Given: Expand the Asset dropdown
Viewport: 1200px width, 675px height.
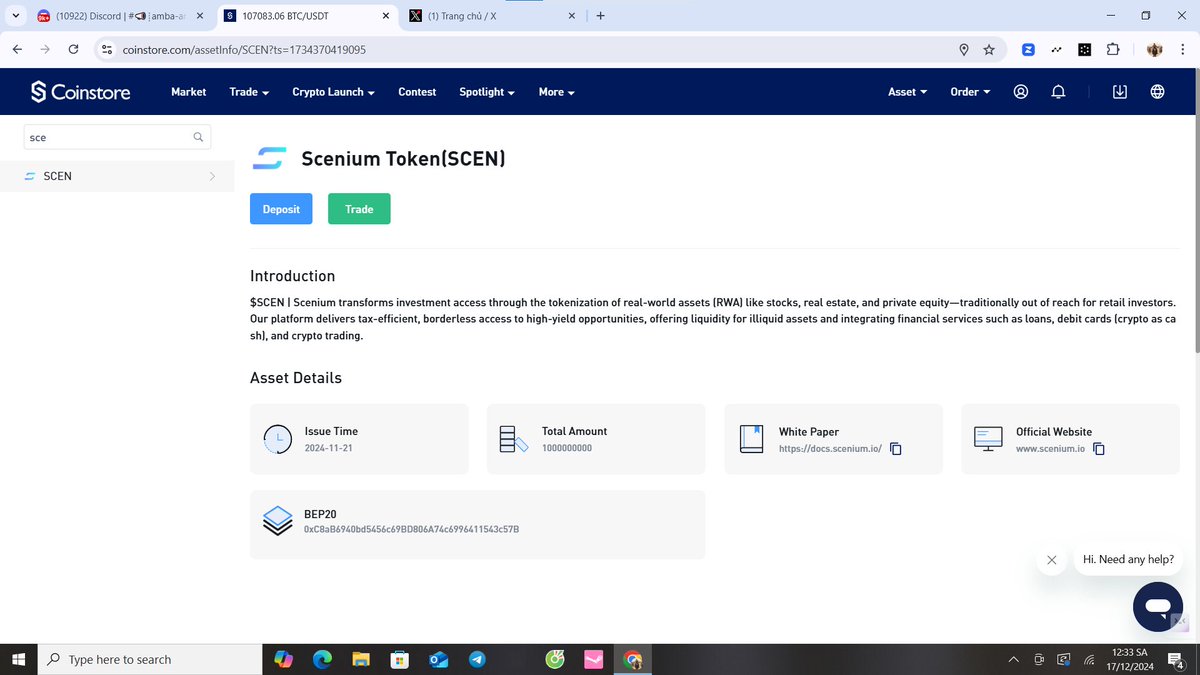Looking at the screenshot, I should (908, 92).
